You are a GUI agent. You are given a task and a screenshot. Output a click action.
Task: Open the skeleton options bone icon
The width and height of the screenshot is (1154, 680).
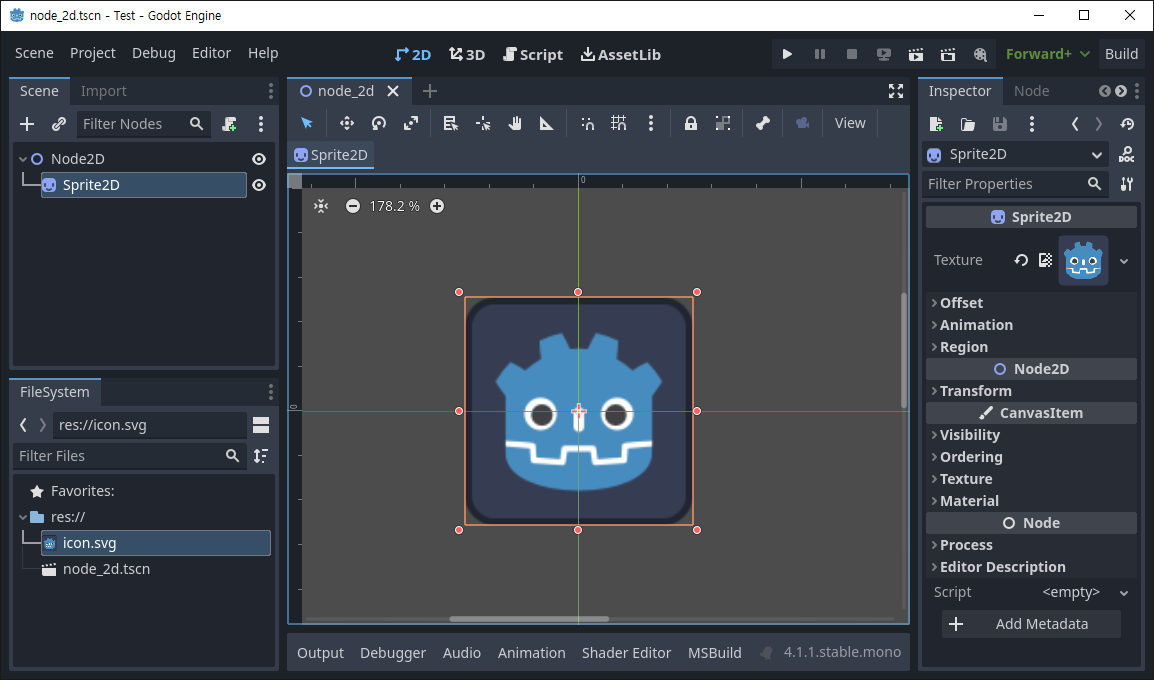click(762, 123)
